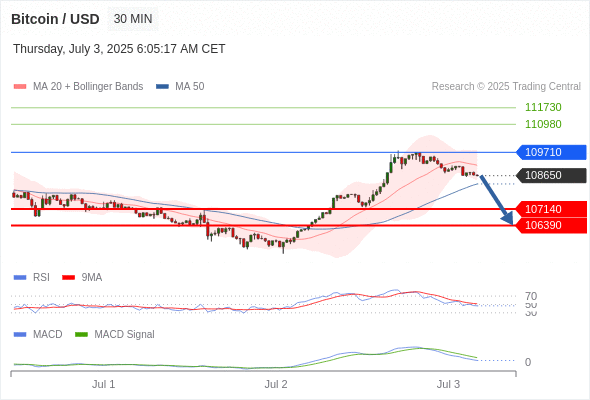The height and width of the screenshot is (400, 590).
Task: Click the 9MA red legend swatch
Action: pos(68,278)
